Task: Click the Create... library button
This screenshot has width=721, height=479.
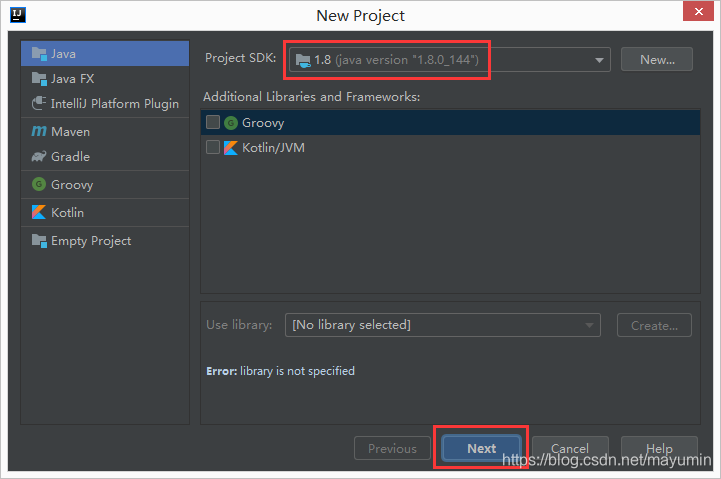Action: click(654, 325)
